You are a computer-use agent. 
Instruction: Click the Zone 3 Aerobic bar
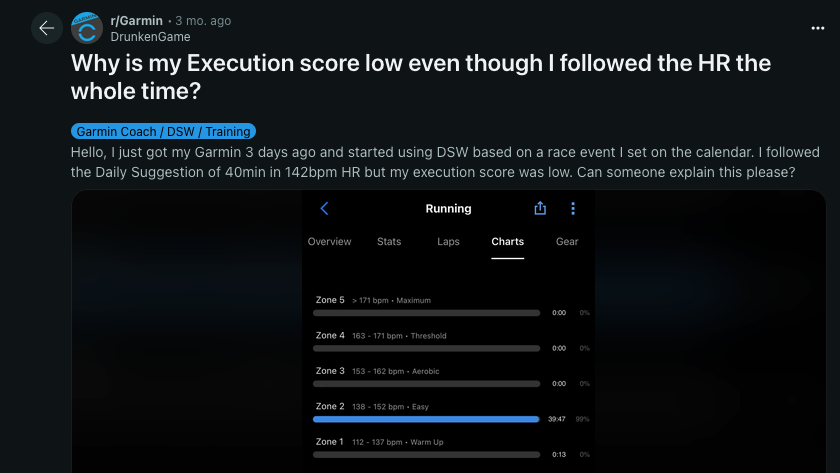click(x=426, y=384)
